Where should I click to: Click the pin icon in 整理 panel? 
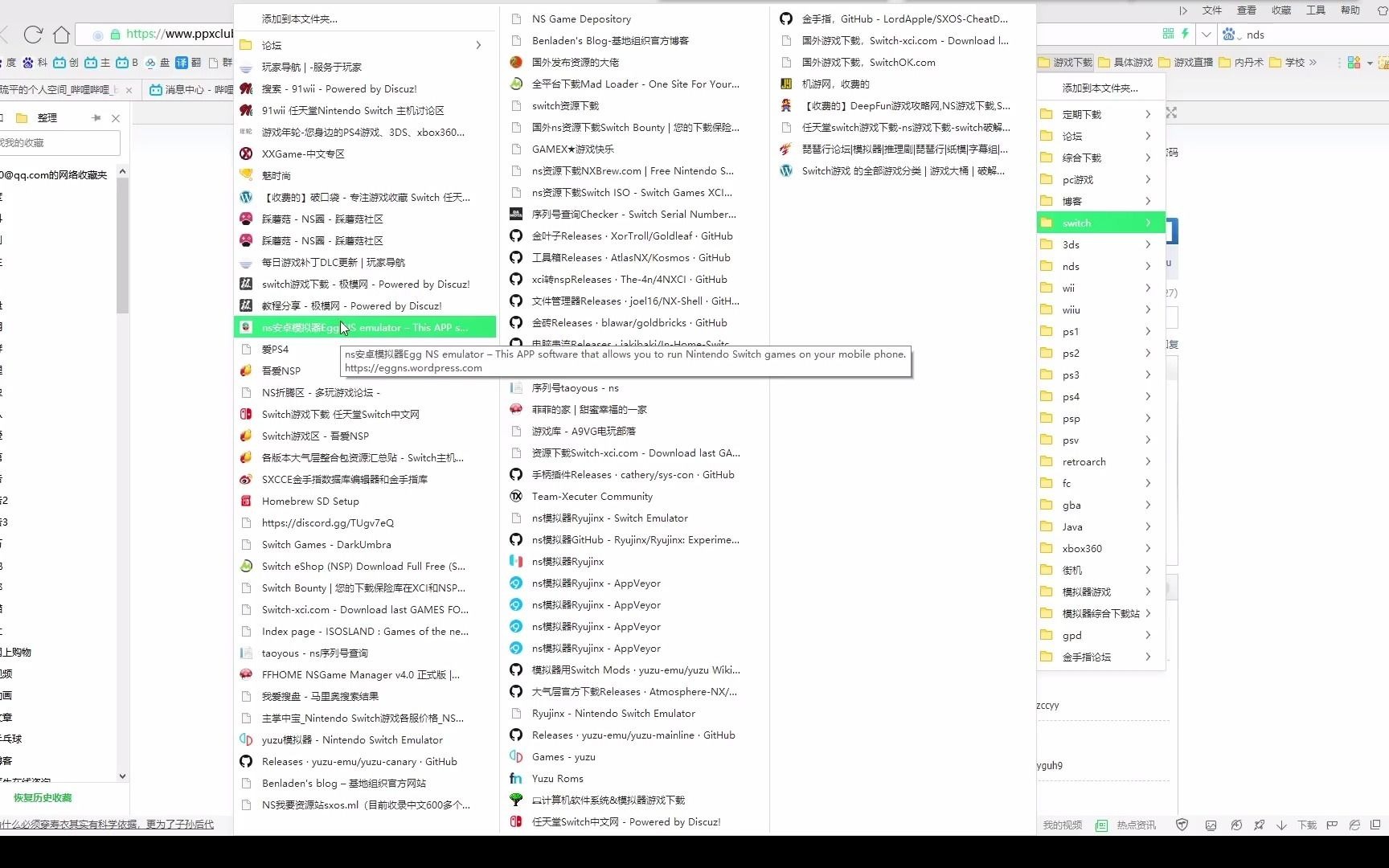tap(96, 117)
